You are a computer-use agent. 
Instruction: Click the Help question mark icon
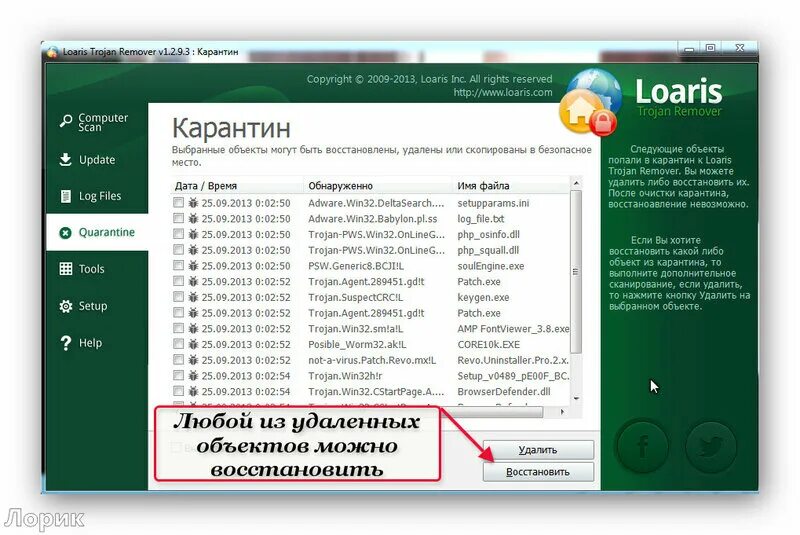66,343
